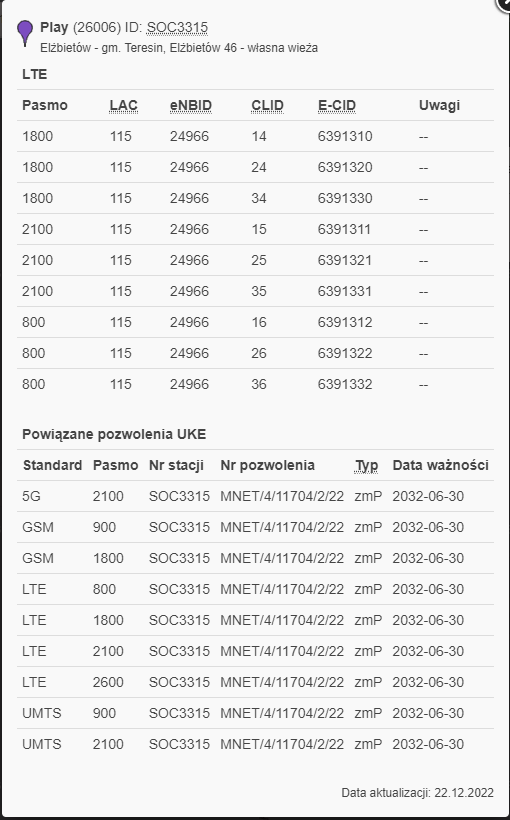Close the station info popup
Image resolution: width=510 pixels, height=820 pixels.
coord(504,3)
